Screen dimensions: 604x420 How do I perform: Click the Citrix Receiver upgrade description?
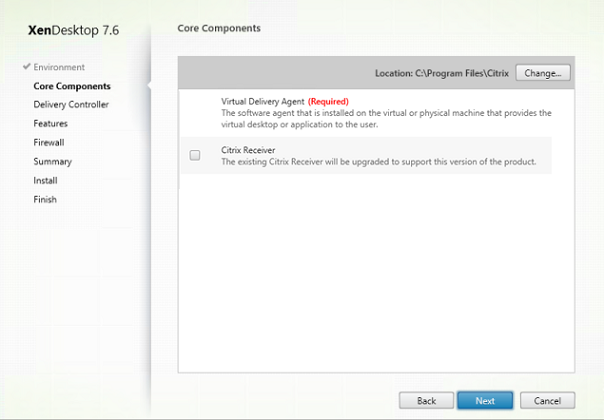(379, 162)
